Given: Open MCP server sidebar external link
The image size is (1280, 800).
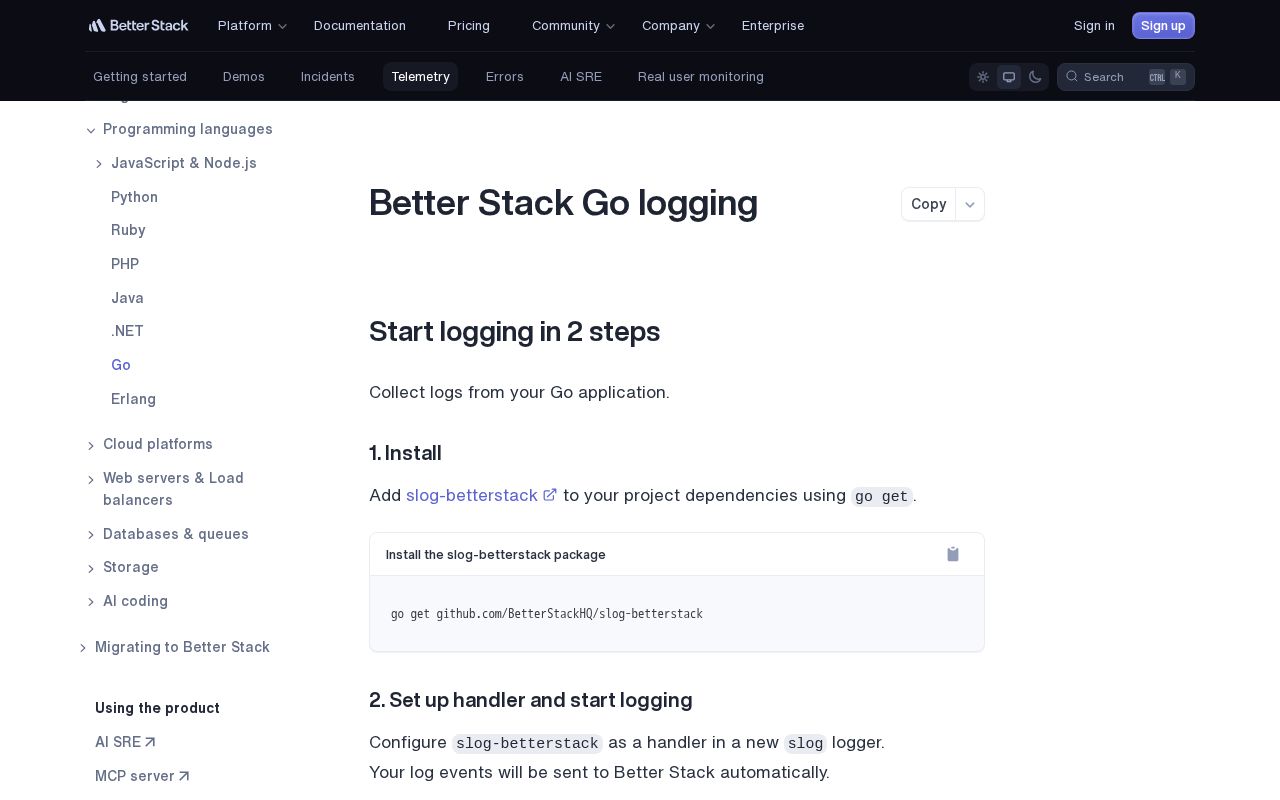Looking at the screenshot, I should [x=142, y=776].
